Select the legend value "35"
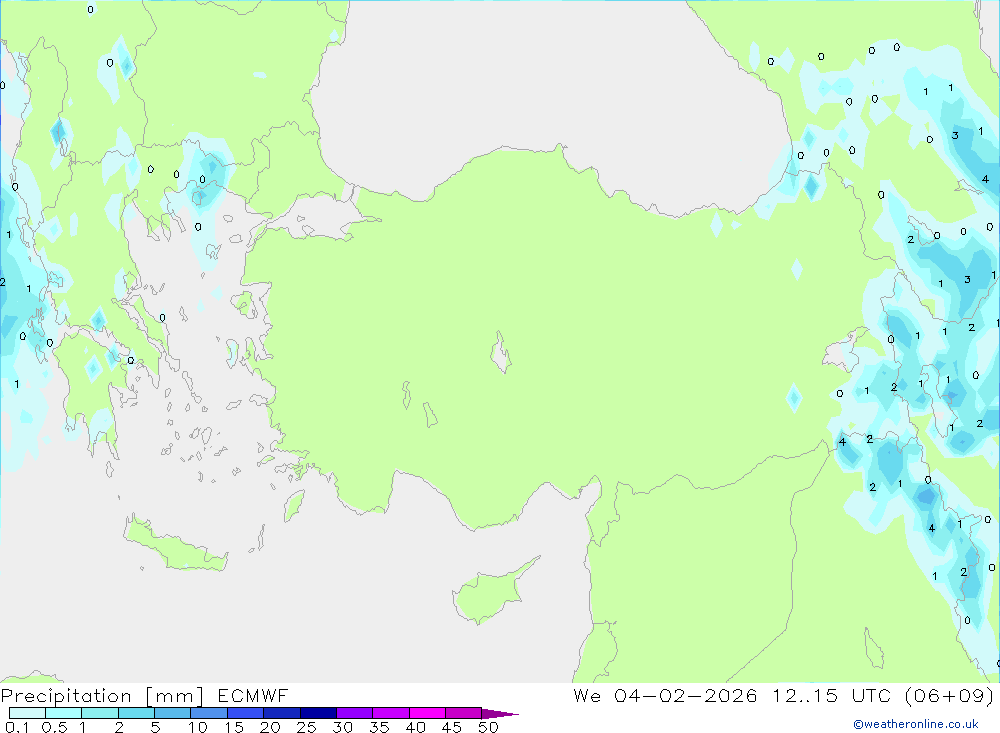 pos(379,727)
